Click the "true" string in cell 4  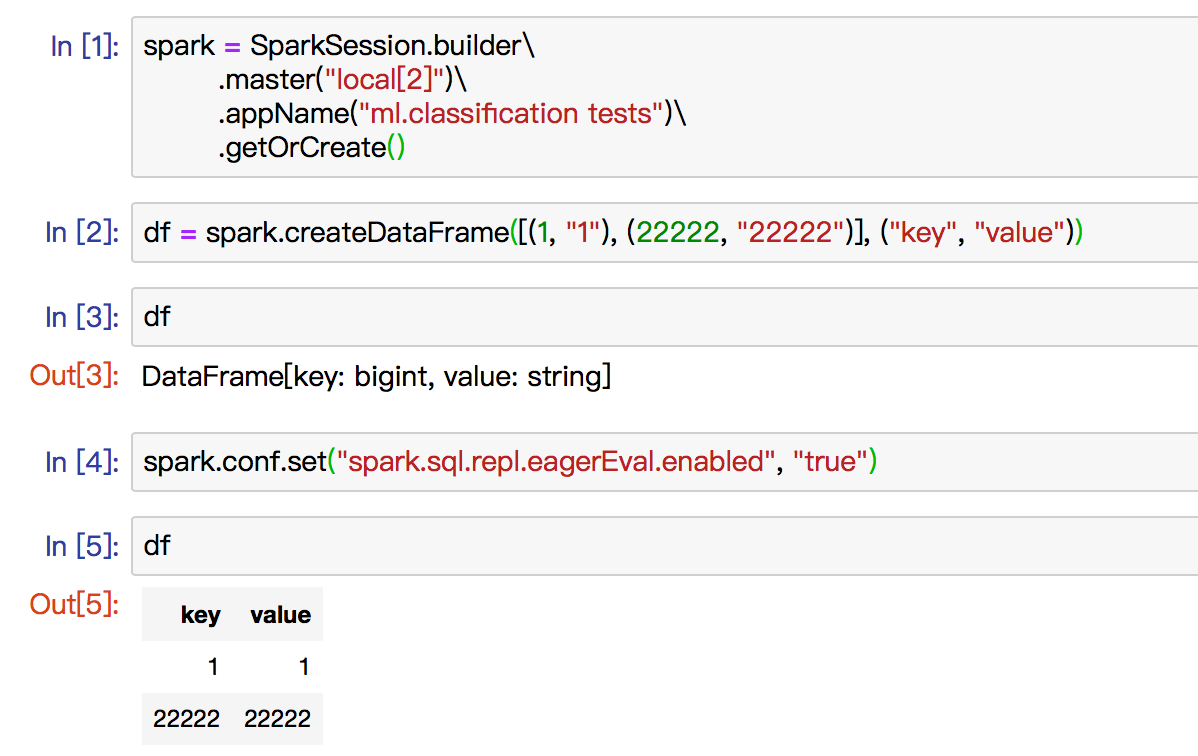[830, 462]
